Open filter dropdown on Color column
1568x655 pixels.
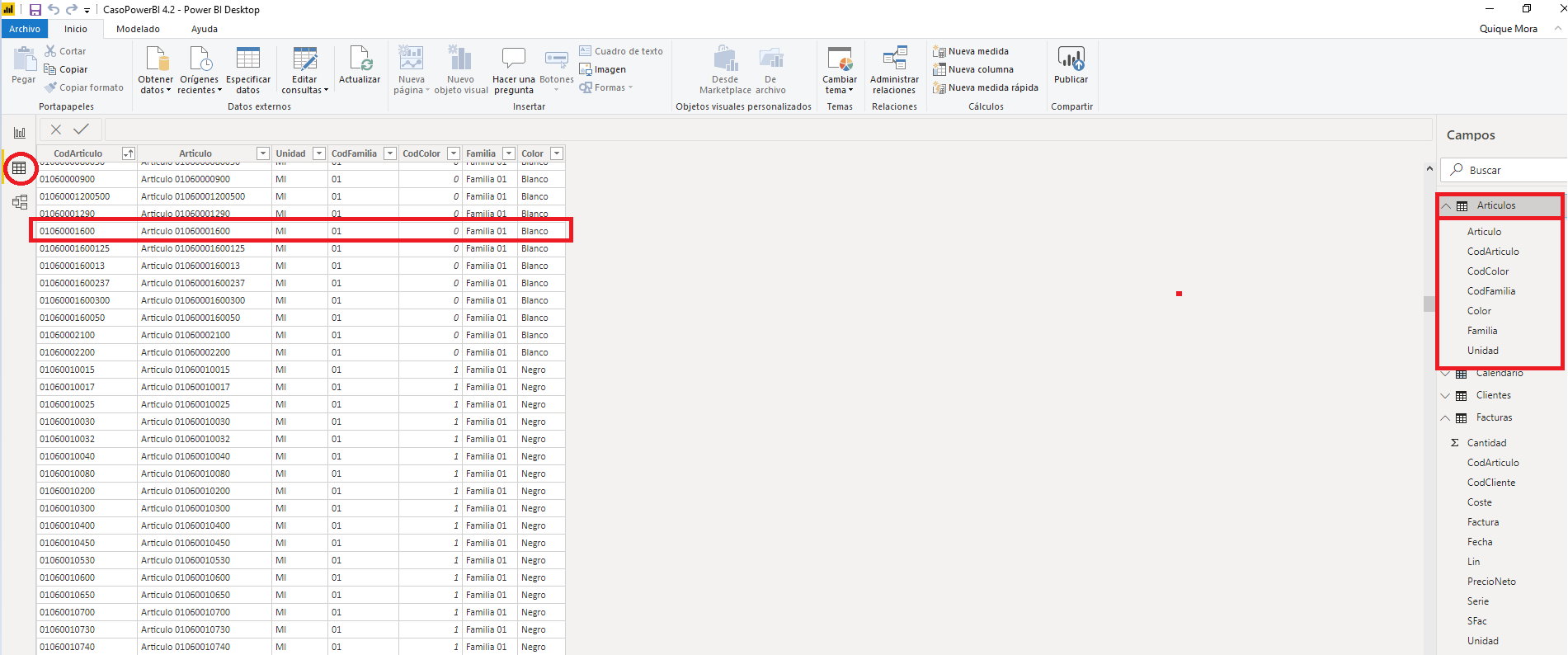tap(557, 153)
